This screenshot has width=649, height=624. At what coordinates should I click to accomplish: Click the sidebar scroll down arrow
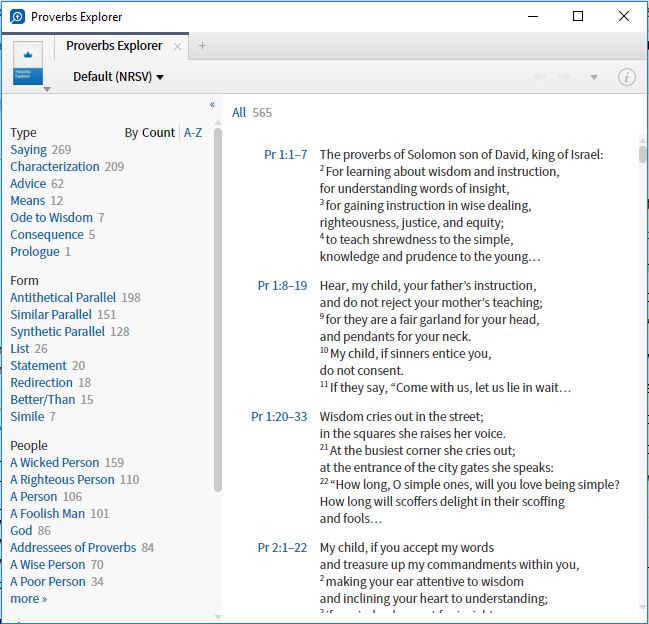coord(218,617)
